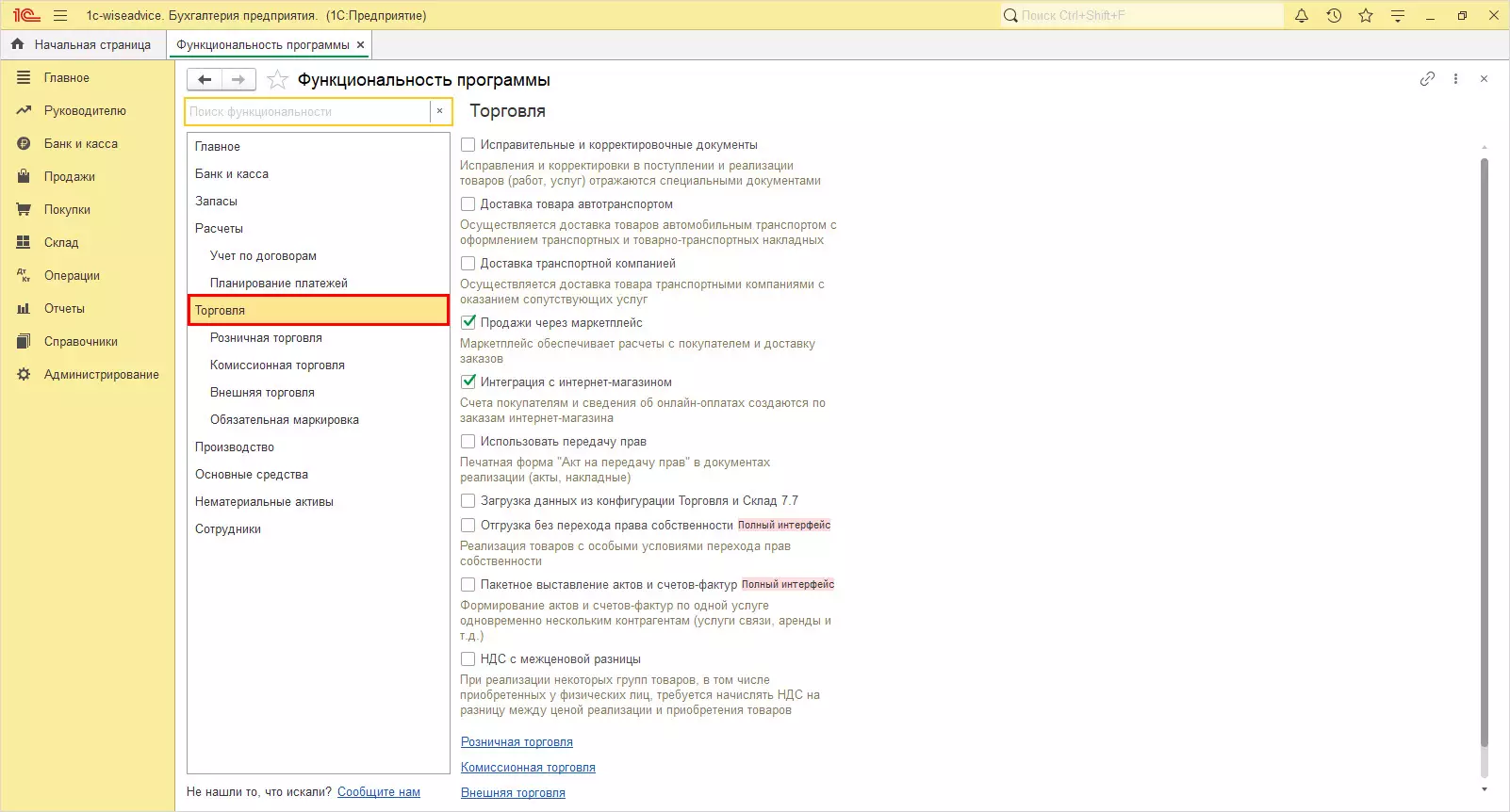Open Главное in the functionality list
This screenshot has width=1510, height=812.
(x=319, y=146)
